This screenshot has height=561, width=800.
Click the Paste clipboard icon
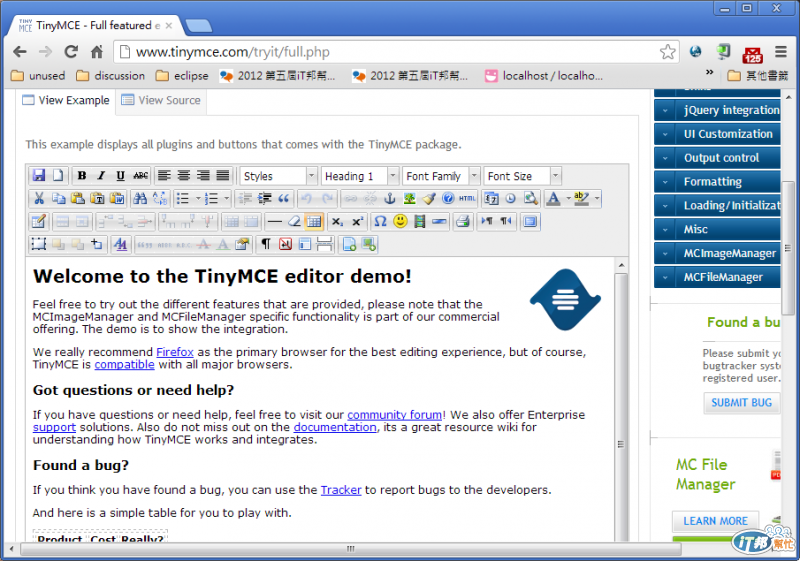coord(78,198)
